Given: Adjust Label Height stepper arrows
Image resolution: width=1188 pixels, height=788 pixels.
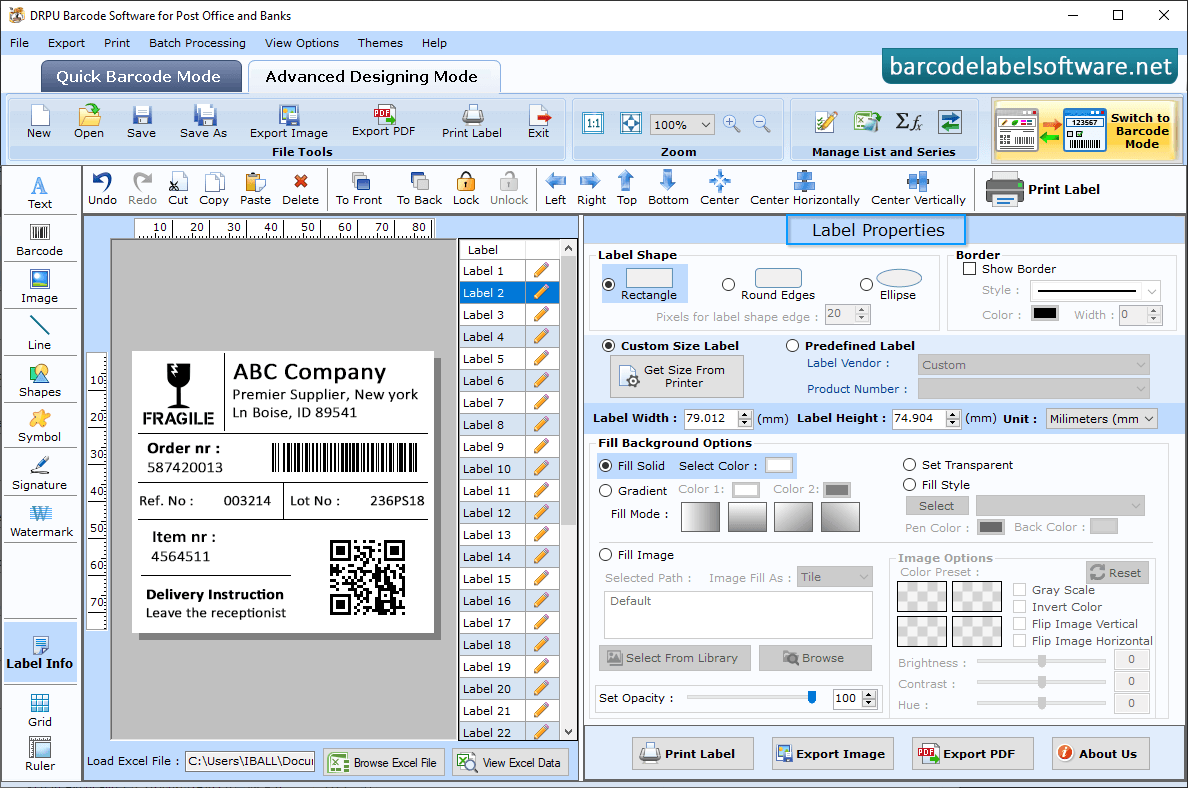Looking at the screenshot, I should click(952, 418).
